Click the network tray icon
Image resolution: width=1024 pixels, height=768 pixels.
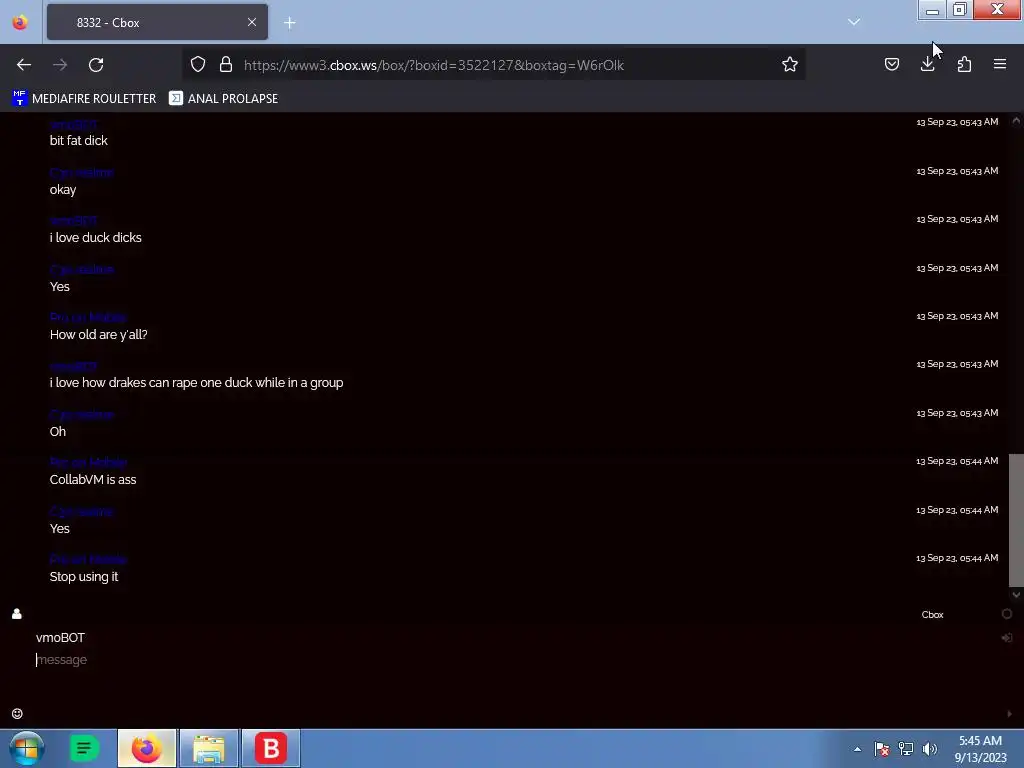[x=906, y=749]
